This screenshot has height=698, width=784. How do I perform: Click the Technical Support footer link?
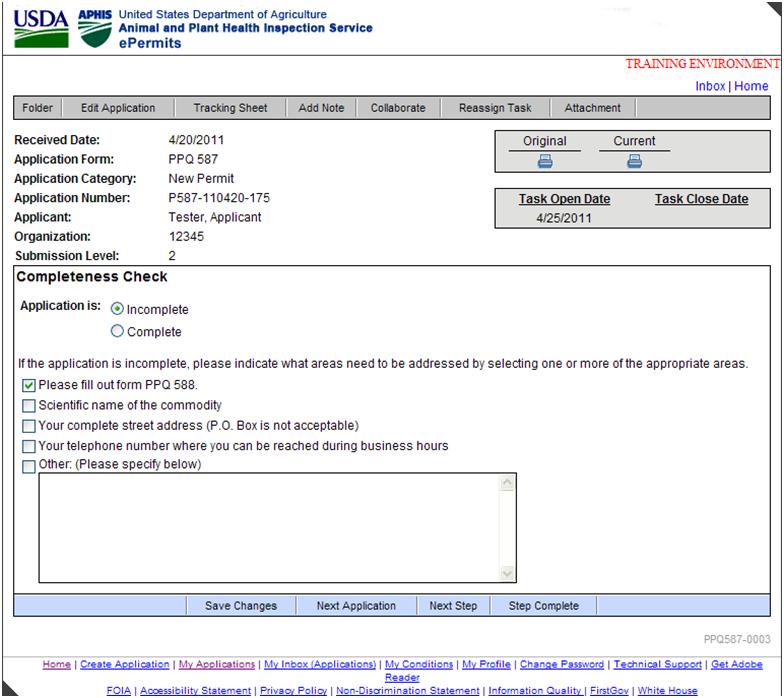657,664
